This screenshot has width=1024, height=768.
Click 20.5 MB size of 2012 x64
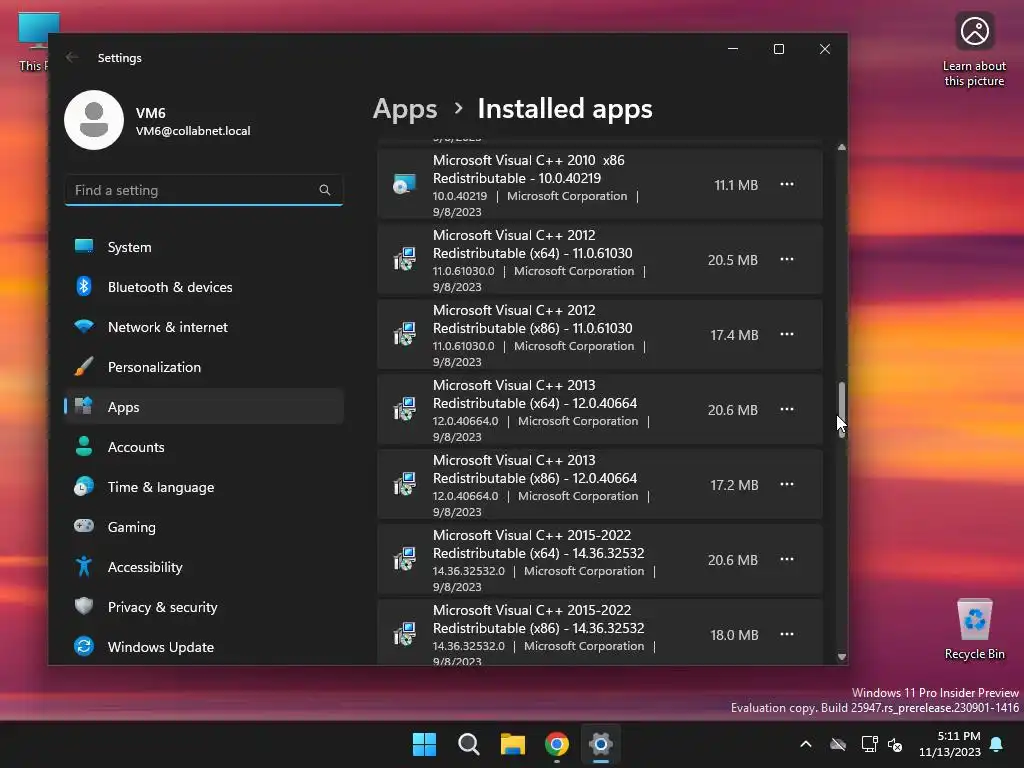tap(733, 260)
